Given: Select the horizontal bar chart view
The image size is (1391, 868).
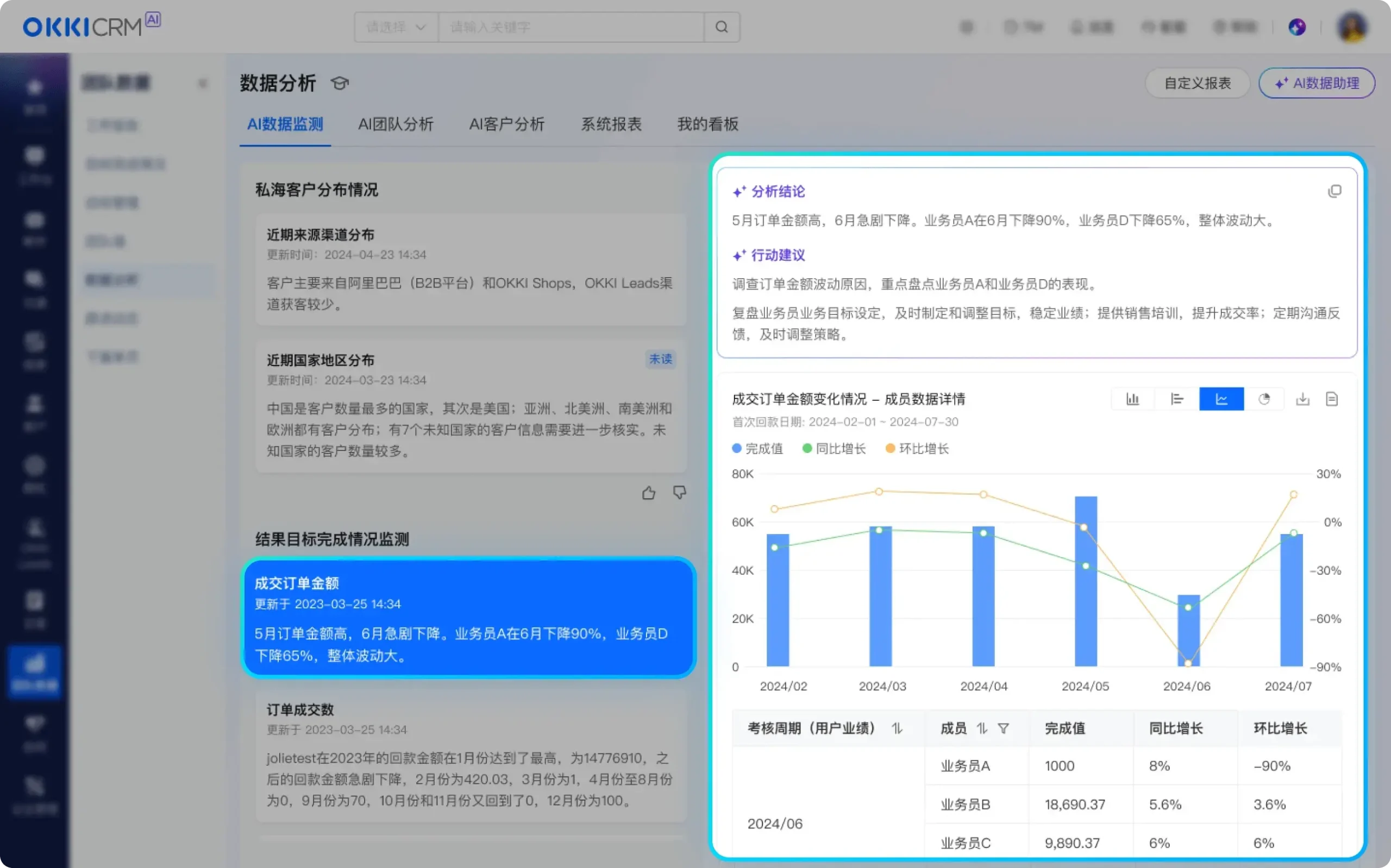Looking at the screenshot, I should pos(1176,398).
